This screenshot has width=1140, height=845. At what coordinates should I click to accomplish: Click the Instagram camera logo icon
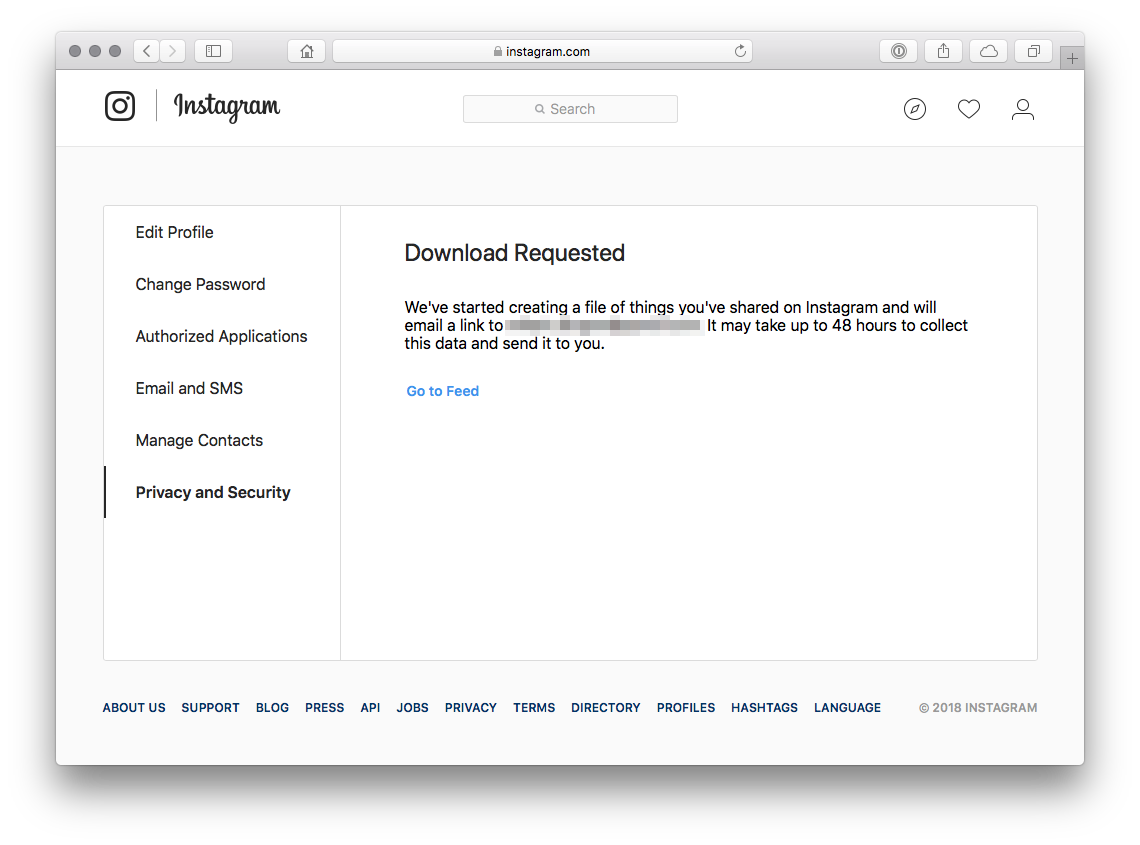[120, 106]
